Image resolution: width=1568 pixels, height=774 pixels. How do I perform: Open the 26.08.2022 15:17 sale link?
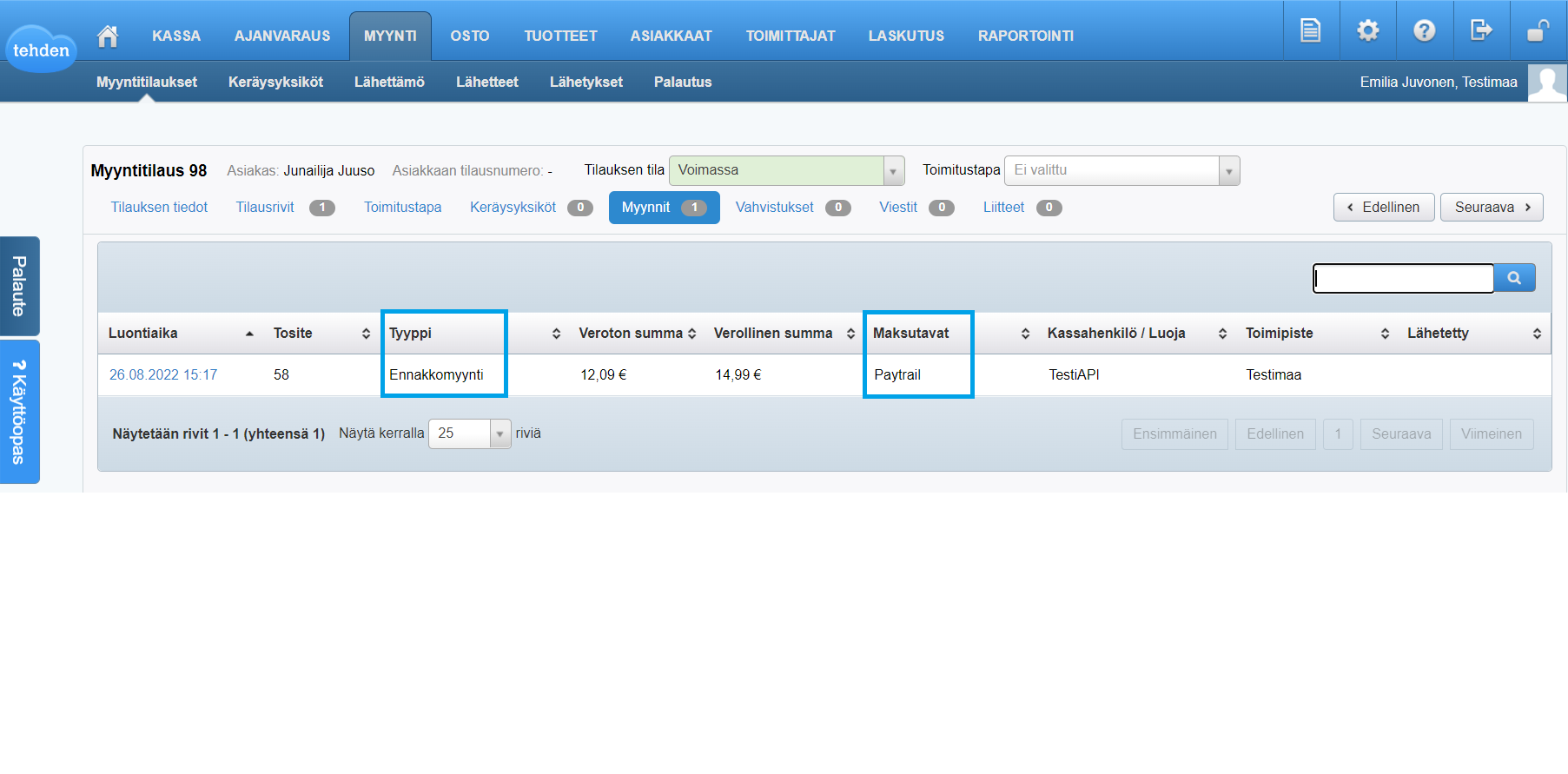pos(163,375)
